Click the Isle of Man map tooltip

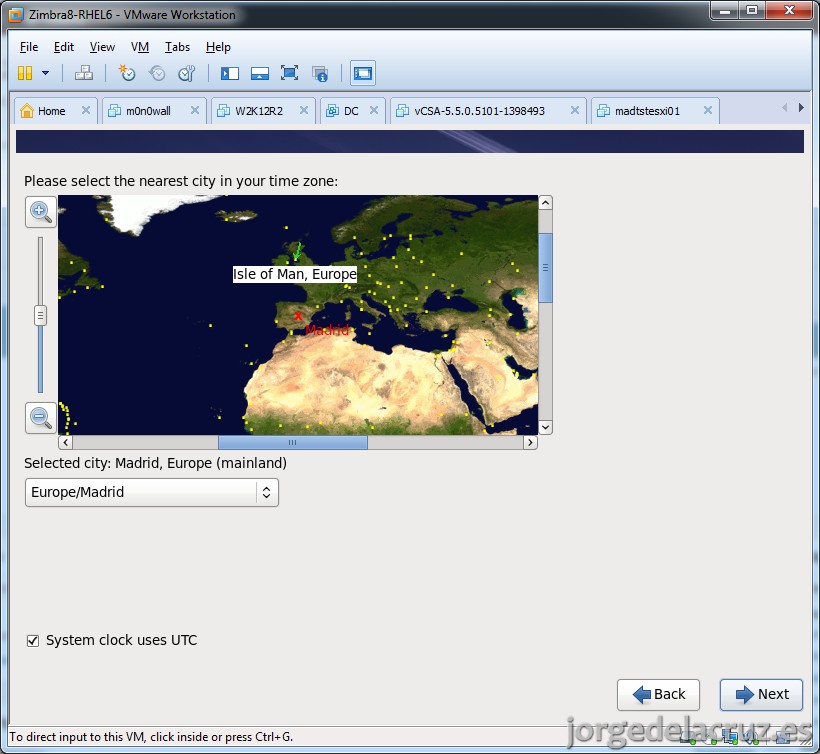pos(295,274)
